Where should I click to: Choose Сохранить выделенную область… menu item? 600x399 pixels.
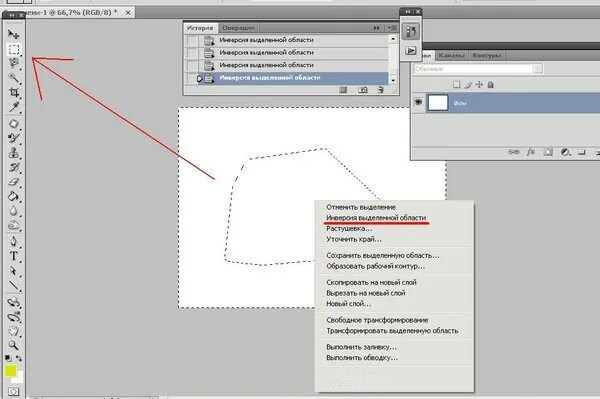pos(383,255)
